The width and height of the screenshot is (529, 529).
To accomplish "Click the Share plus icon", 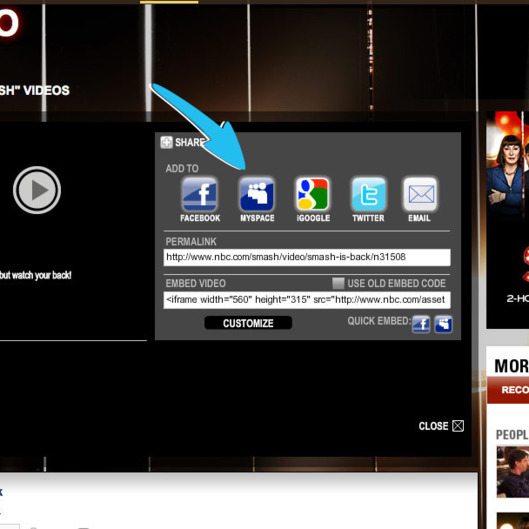I will click(166, 142).
